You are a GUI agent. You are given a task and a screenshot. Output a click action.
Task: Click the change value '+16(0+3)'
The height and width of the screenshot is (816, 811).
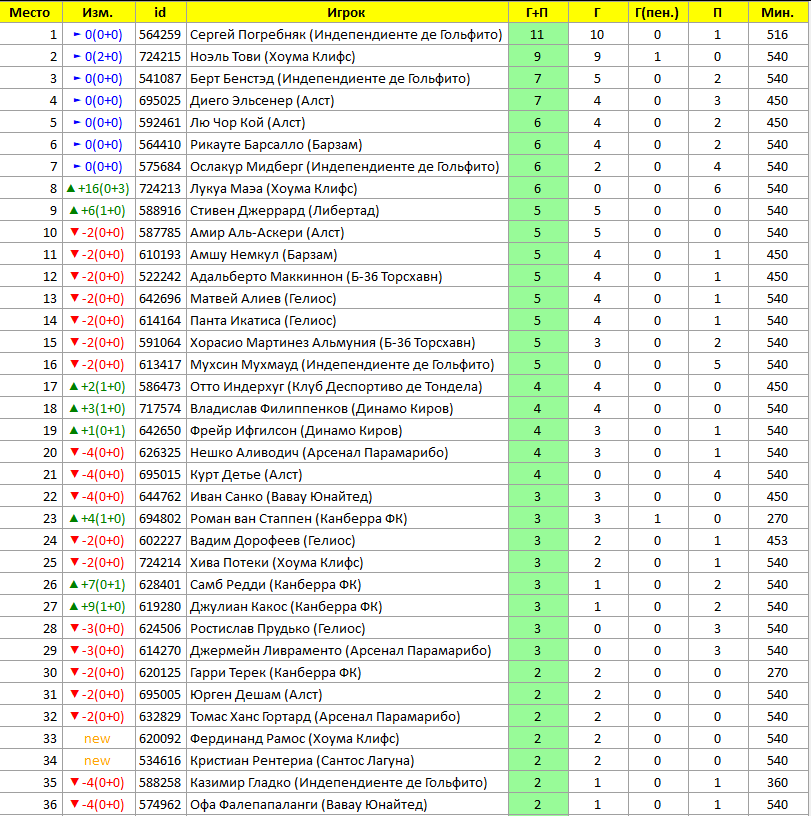pos(104,188)
